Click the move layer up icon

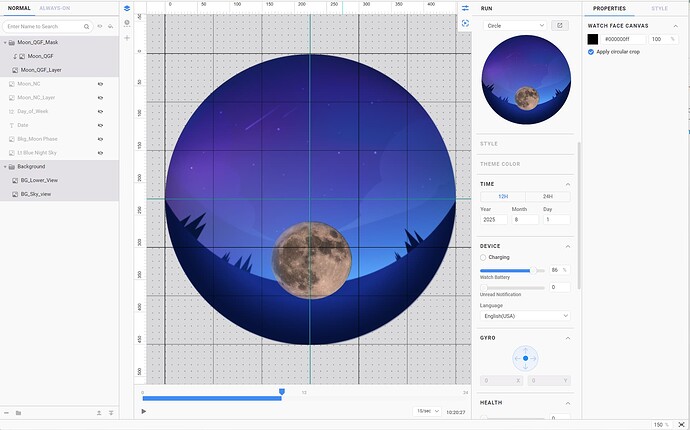(x=99, y=413)
